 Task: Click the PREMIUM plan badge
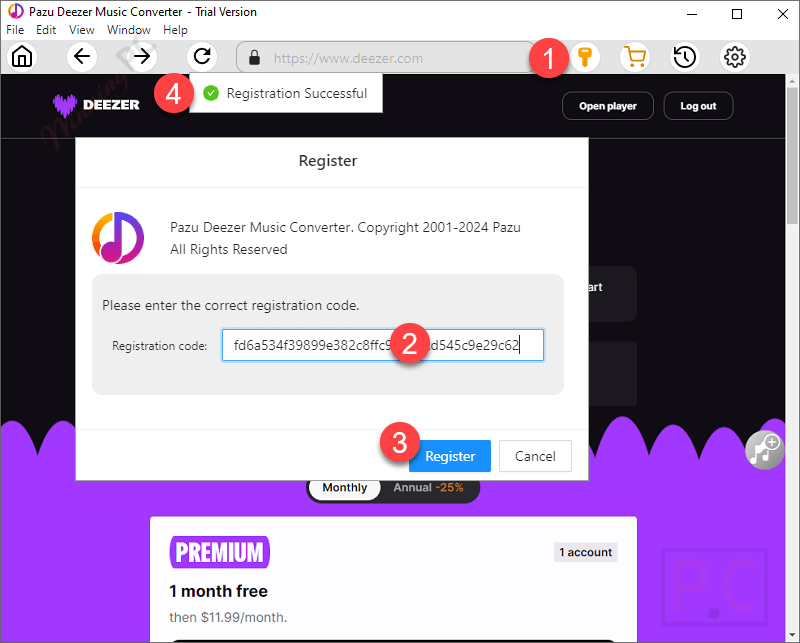219,552
